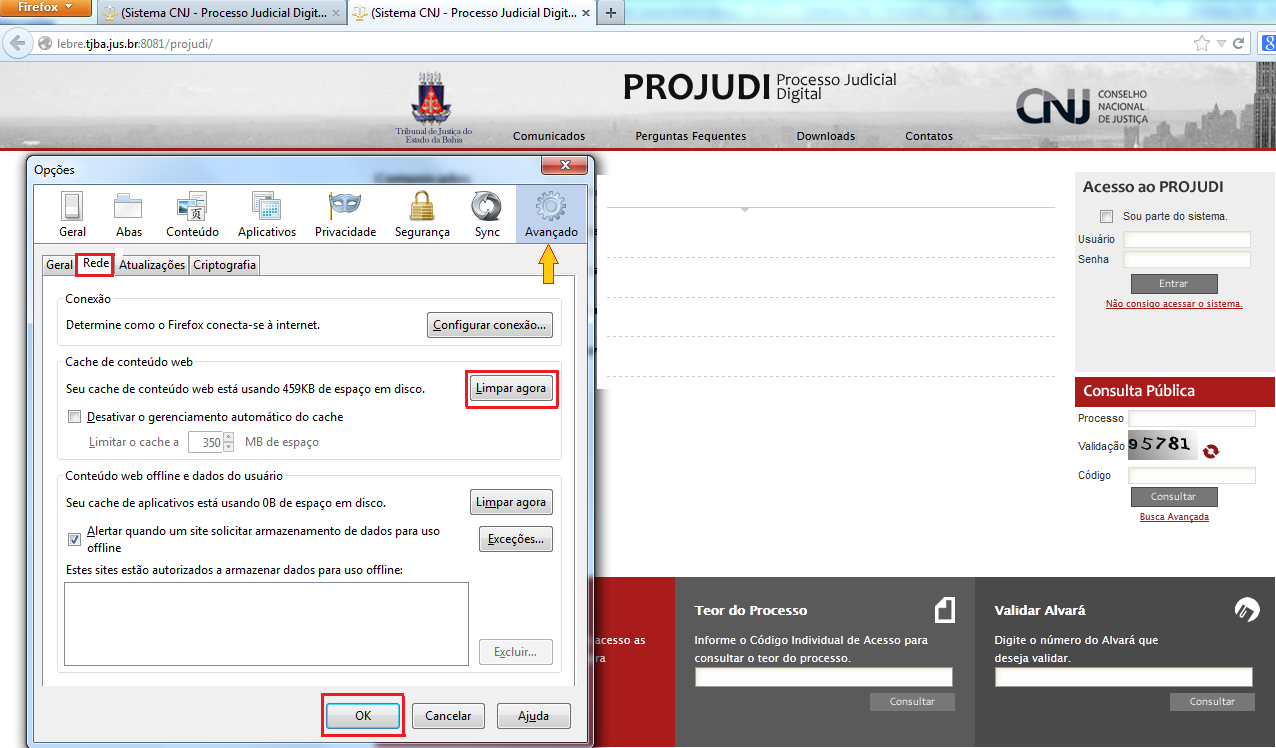The image size is (1276, 748).
Task: Open the Firefox application menu dropdown
Action: coord(47,8)
